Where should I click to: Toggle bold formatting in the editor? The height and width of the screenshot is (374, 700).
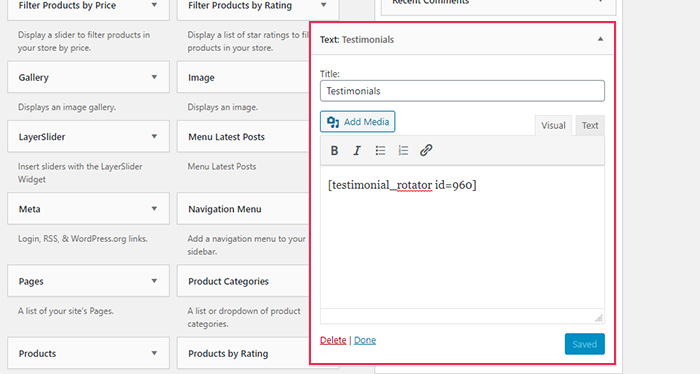coord(334,150)
